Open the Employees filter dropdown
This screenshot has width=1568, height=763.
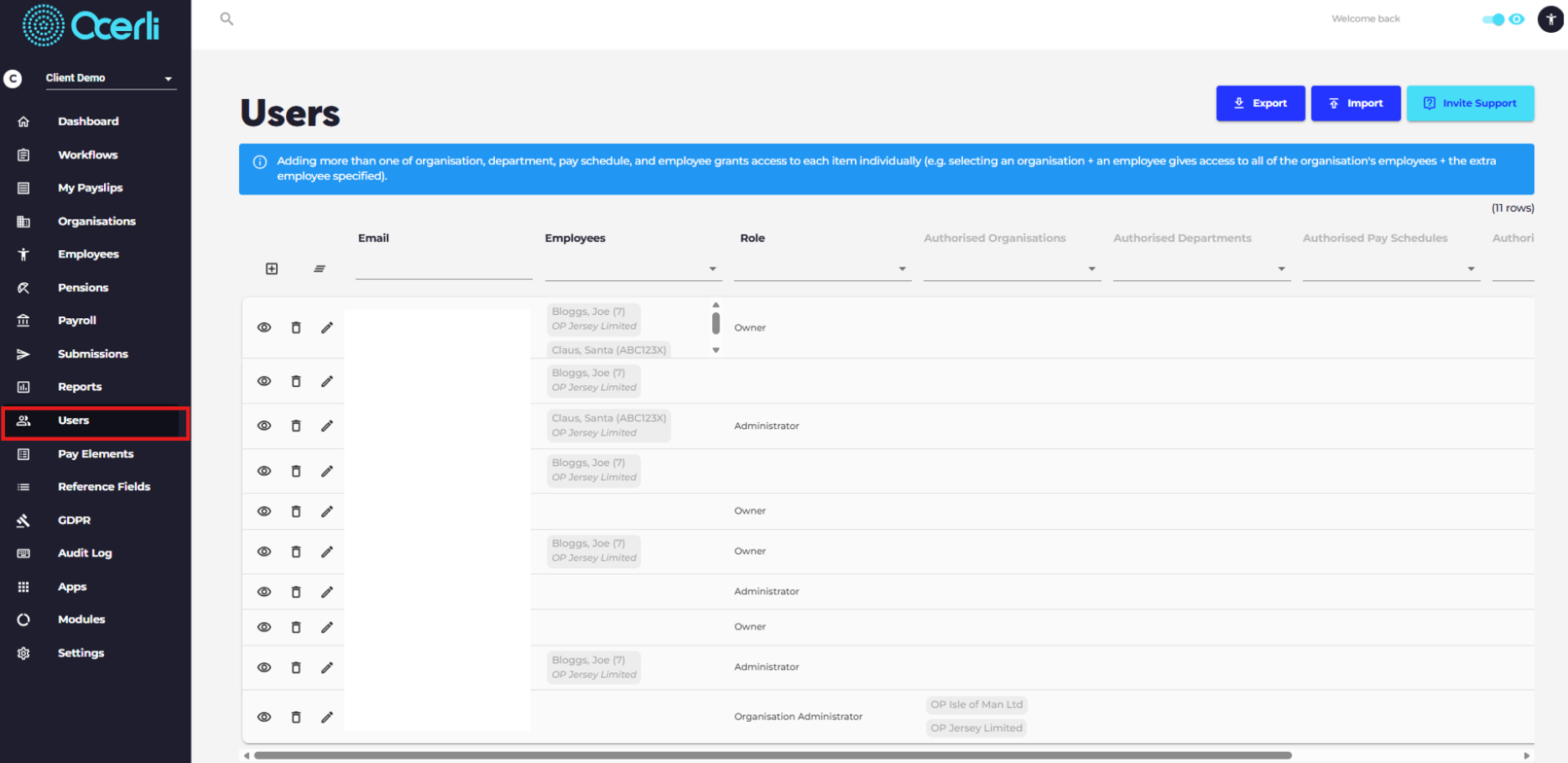633,269
